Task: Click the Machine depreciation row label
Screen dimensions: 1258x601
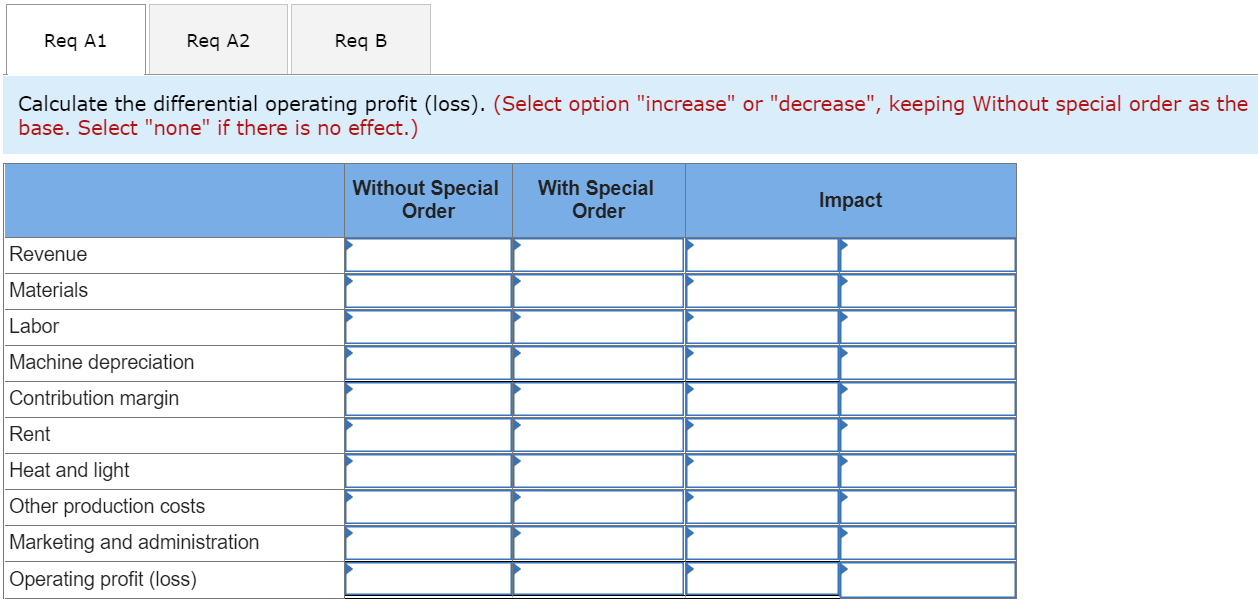Action: point(102,363)
